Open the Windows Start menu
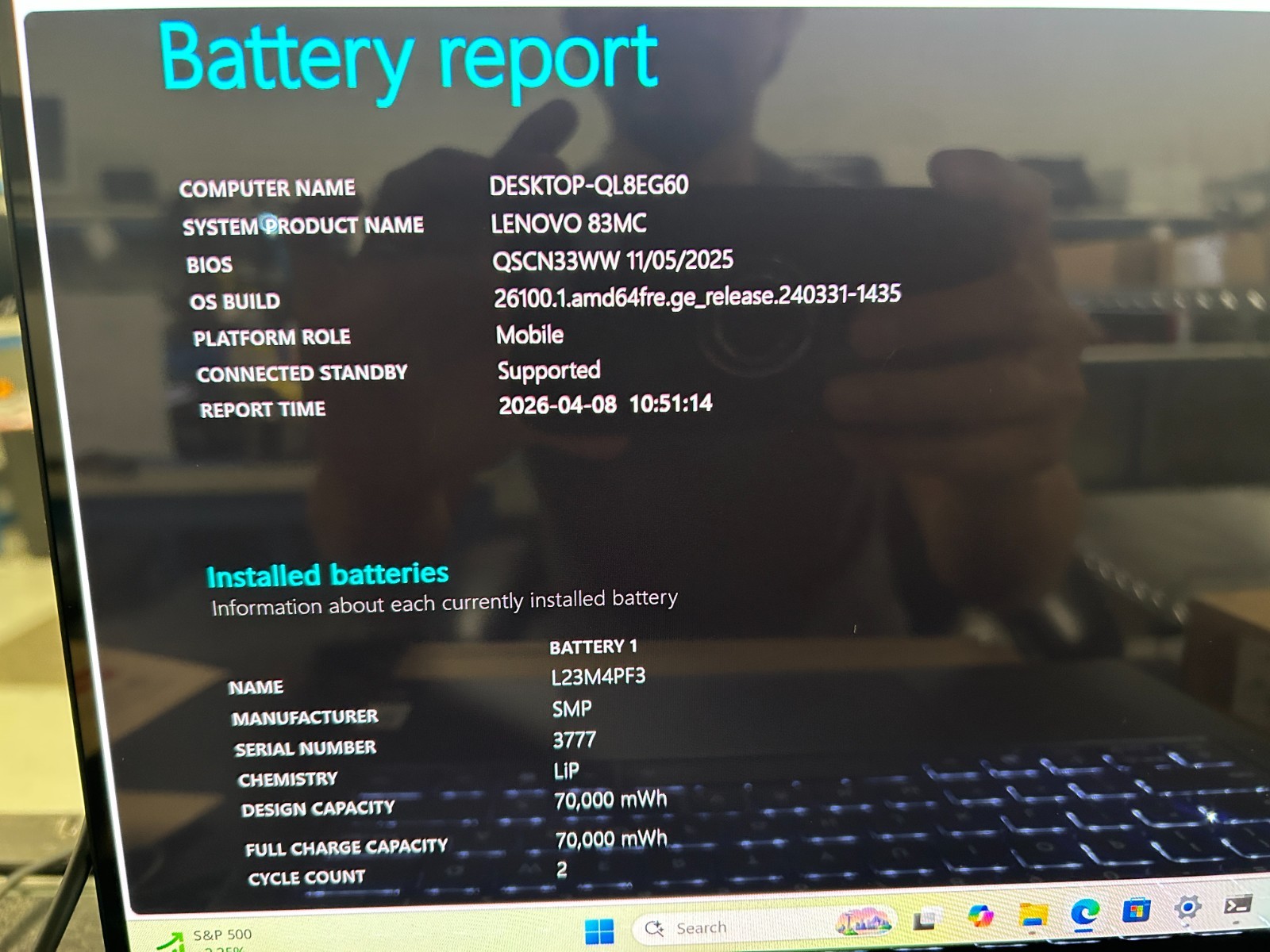 tap(599, 931)
